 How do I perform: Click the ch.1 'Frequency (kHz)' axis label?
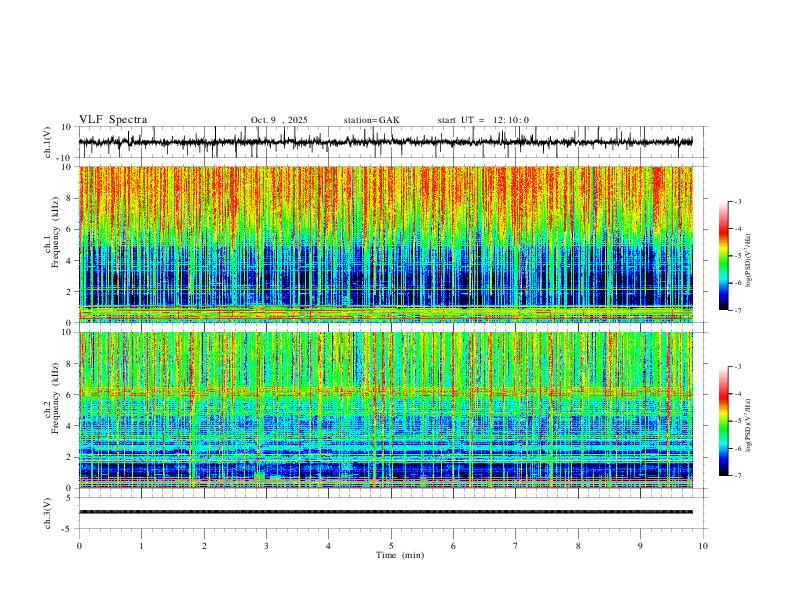(55, 232)
